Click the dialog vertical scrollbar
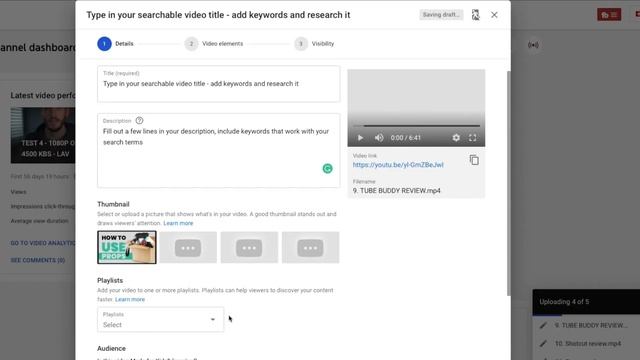 pos(508,183)
